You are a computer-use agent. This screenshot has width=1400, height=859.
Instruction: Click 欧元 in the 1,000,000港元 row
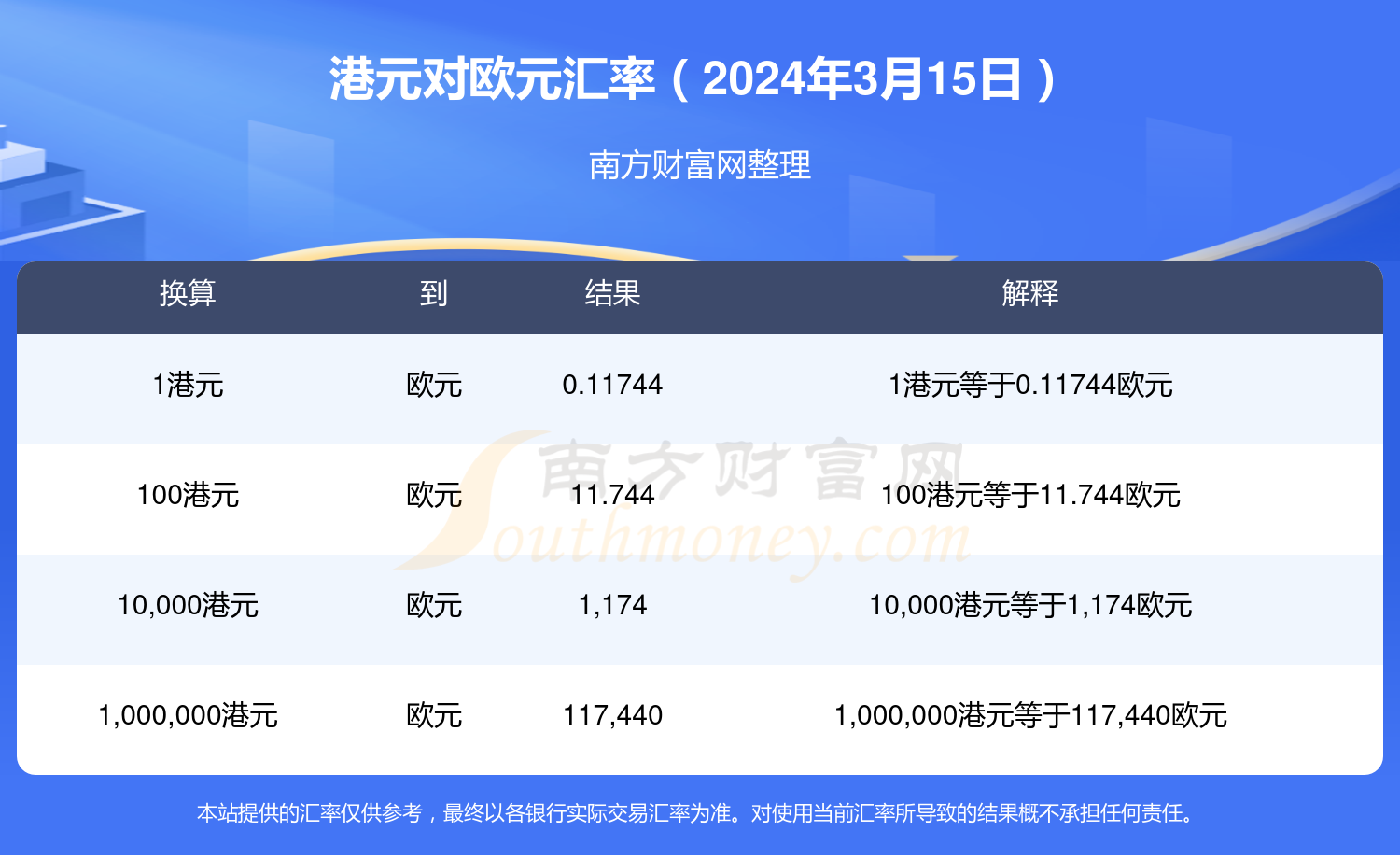[x=434, y=715]
